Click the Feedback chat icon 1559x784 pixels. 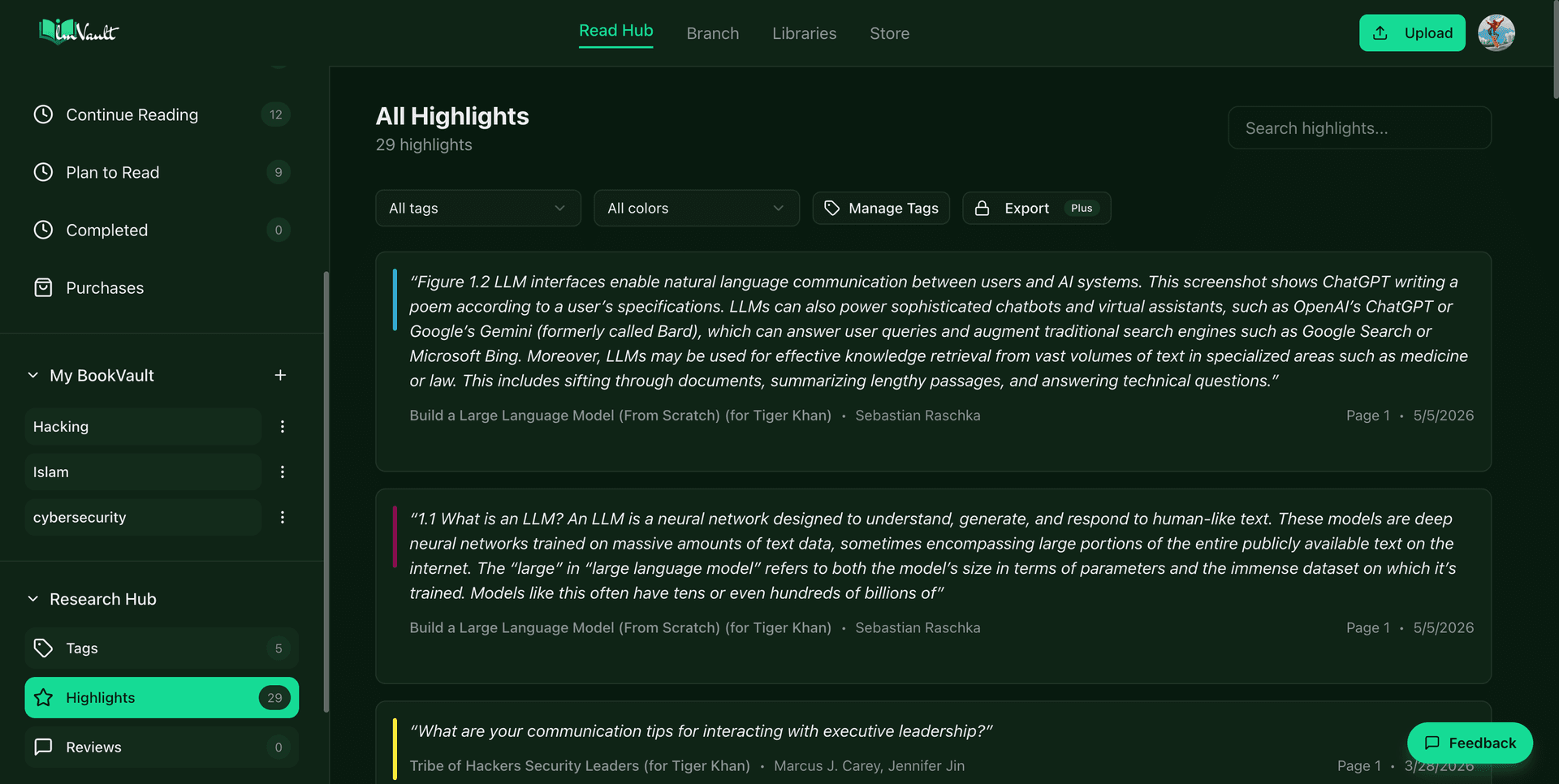(x=1432, y=743)
